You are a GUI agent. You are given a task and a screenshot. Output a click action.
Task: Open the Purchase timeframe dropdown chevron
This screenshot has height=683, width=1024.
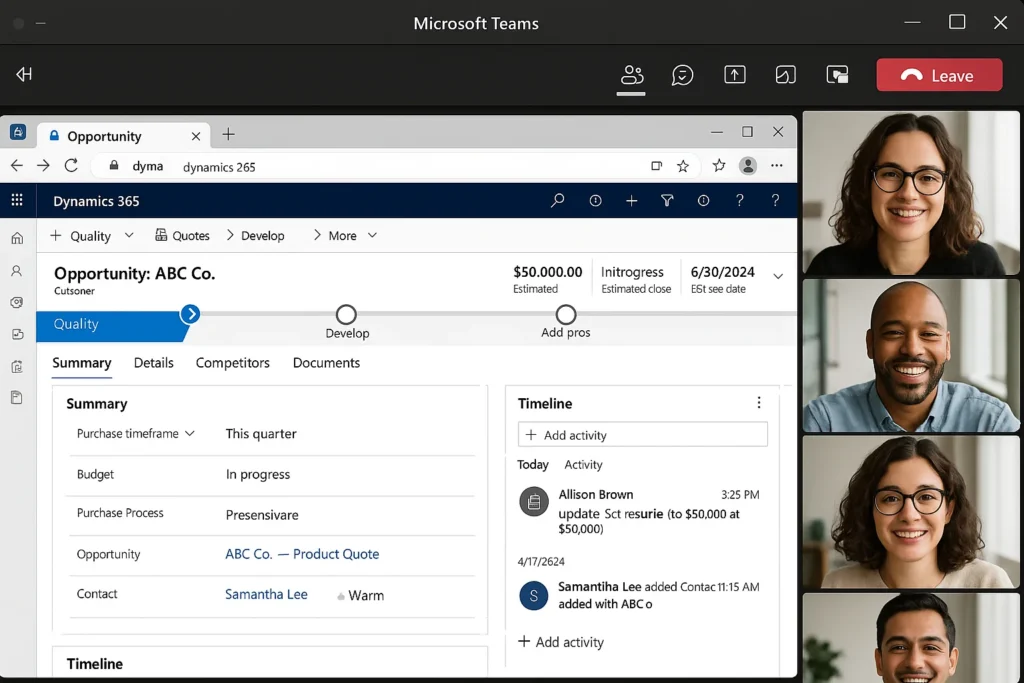point(190,434)
